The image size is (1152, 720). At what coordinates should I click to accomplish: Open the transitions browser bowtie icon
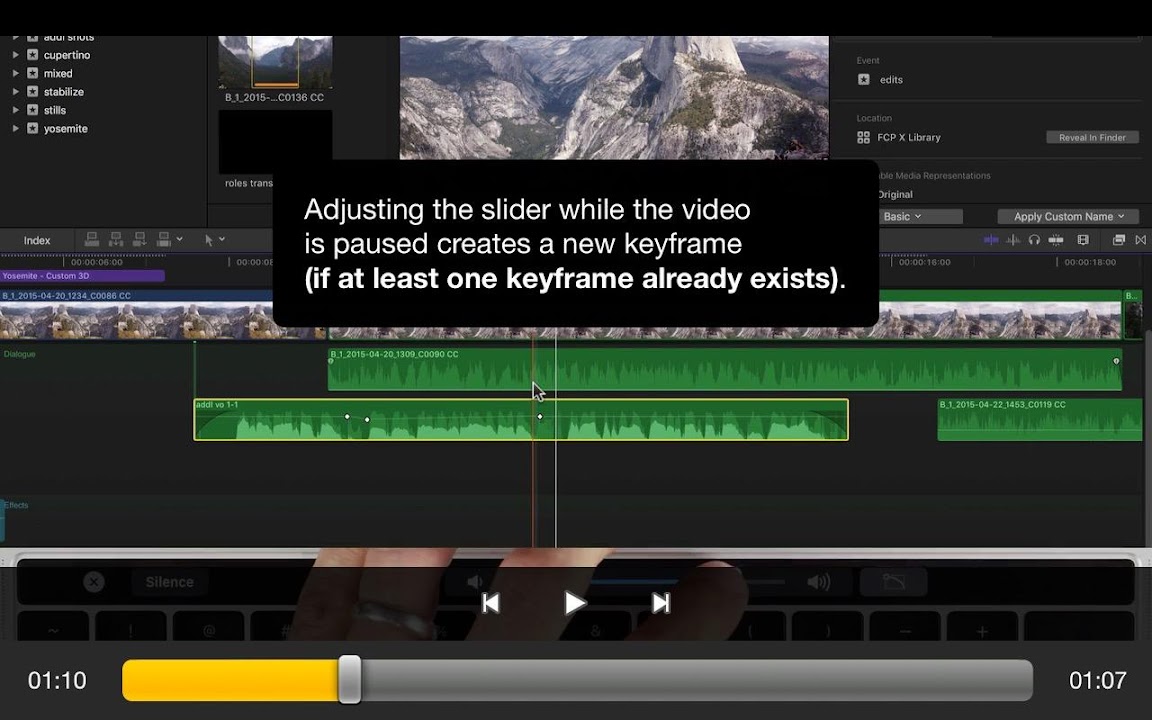pos(1140,240)
